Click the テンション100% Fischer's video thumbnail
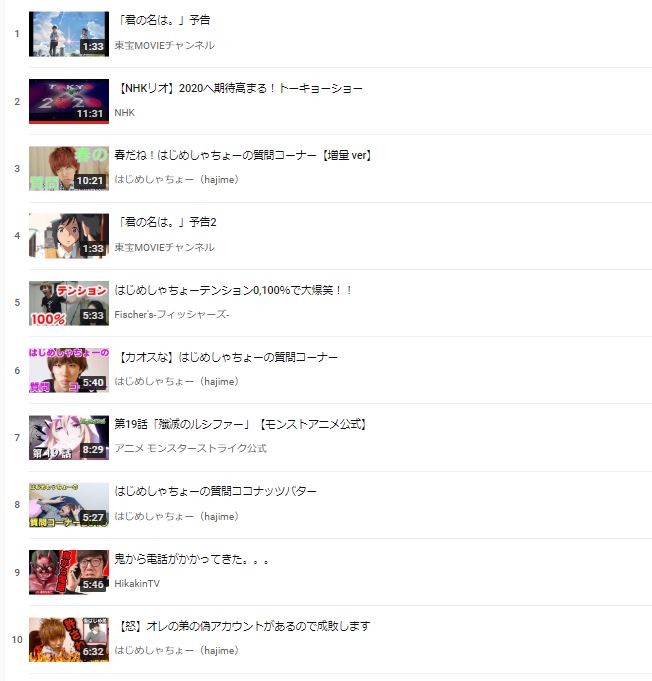 click(69, 303)
